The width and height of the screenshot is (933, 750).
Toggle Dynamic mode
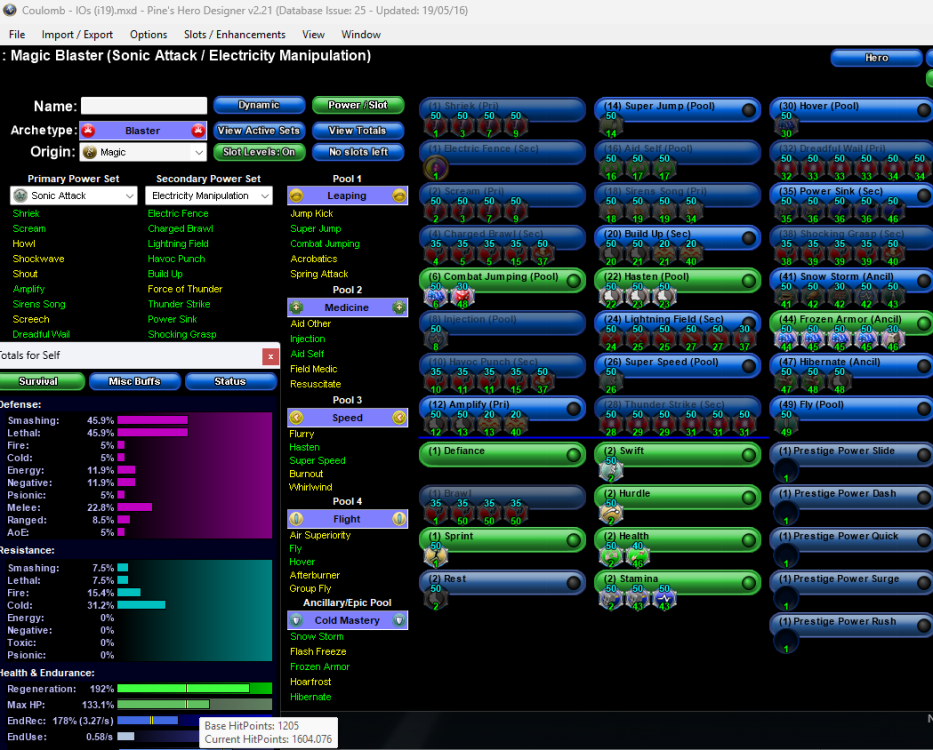258,104
